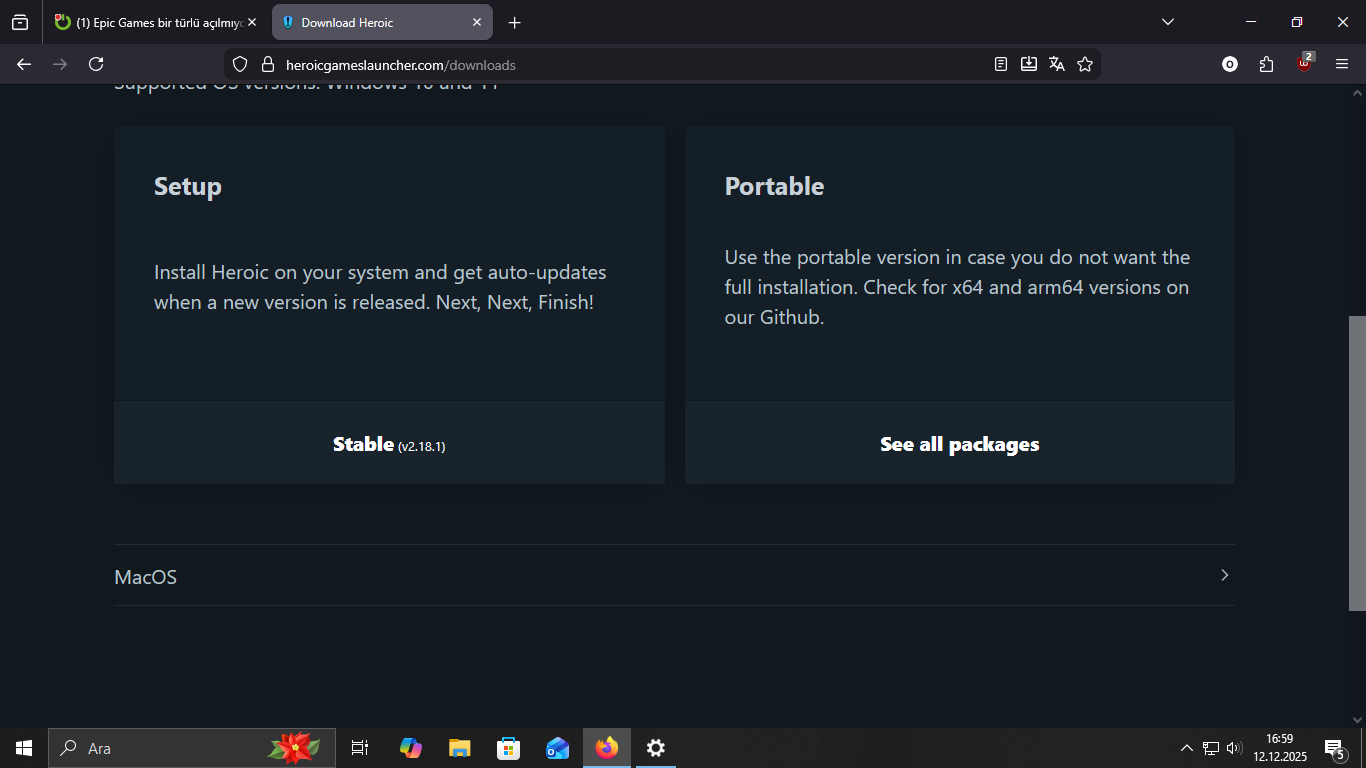1366x768 pixels.
Task: Open the Firefox account icon
Action: point(1230,64)
